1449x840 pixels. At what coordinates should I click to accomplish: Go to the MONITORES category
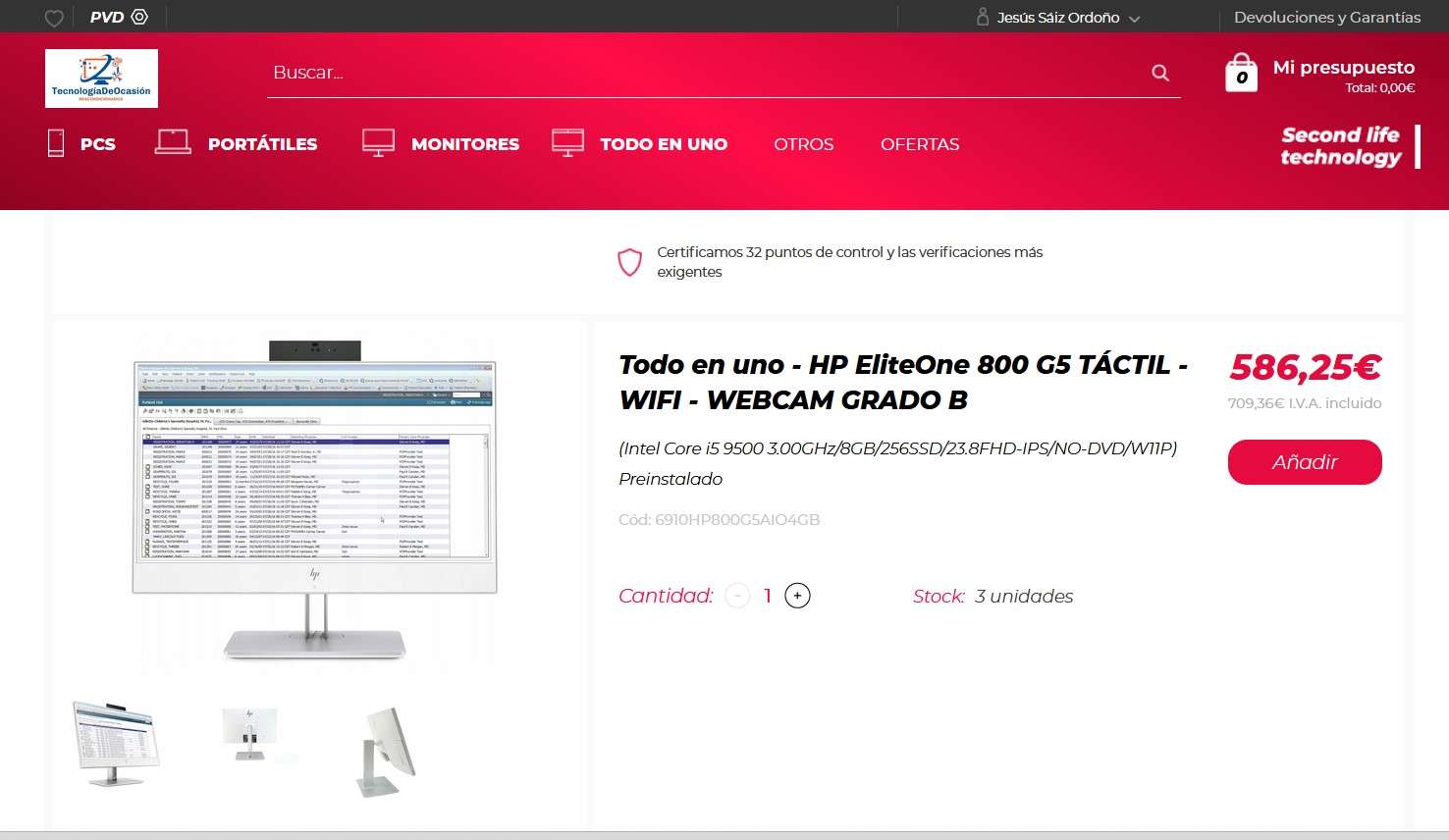[x=441, y=143]
